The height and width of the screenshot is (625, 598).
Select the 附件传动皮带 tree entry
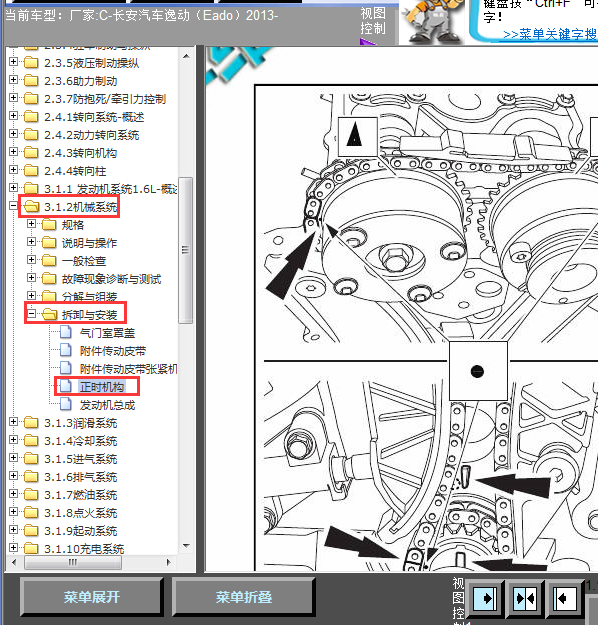tap(113, 351)
